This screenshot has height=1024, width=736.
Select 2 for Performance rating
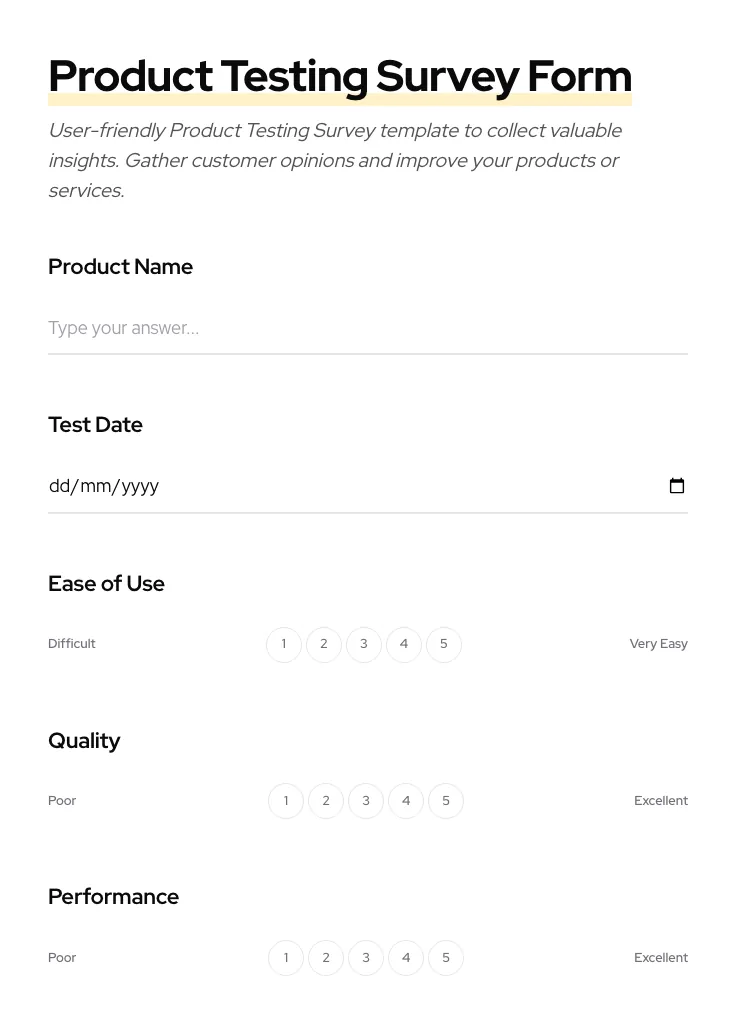325,957
